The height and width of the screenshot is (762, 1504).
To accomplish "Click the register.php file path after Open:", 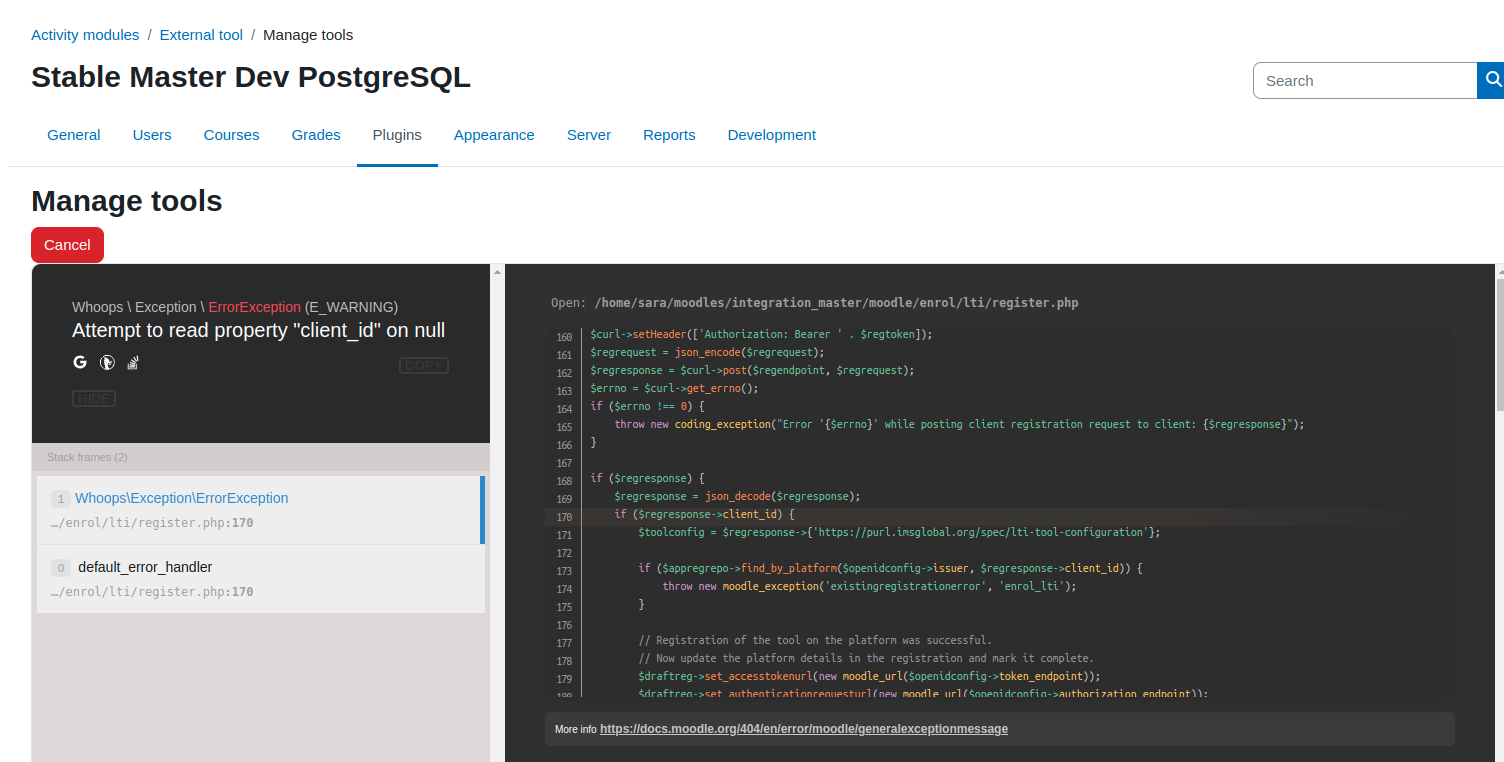I will pyautogui.click(x=836, y=303).
